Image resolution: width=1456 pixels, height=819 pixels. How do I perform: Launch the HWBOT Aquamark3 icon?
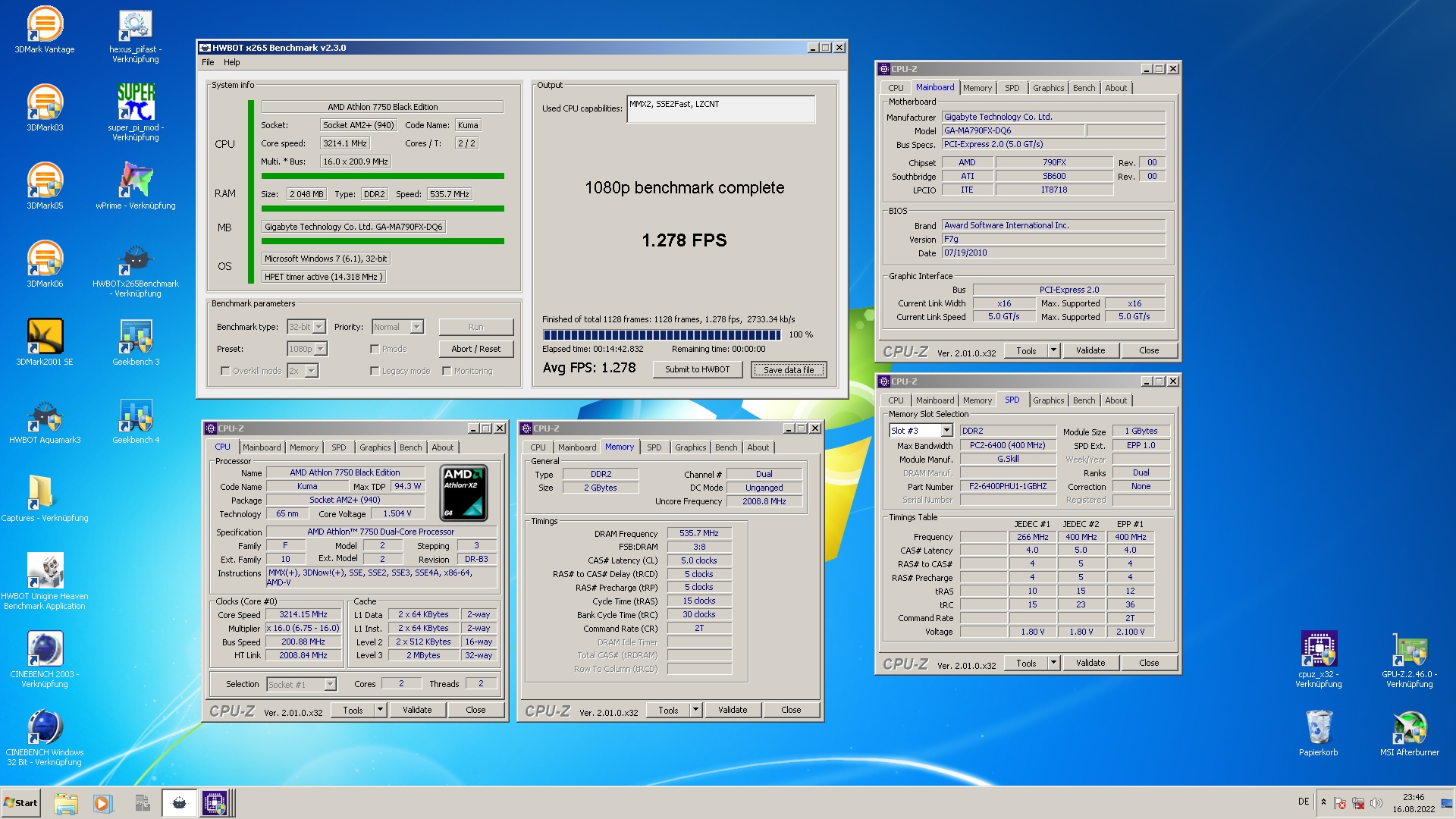pos(45,421)
